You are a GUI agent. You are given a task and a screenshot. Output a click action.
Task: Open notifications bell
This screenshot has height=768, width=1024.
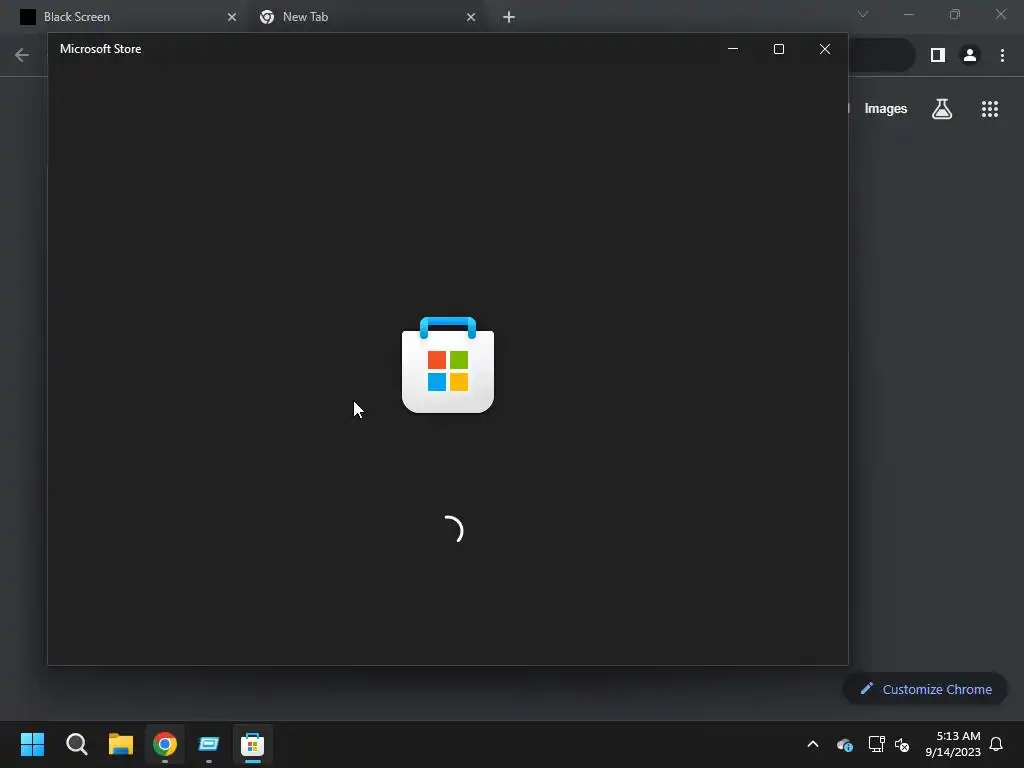click(x=997, y=744)
